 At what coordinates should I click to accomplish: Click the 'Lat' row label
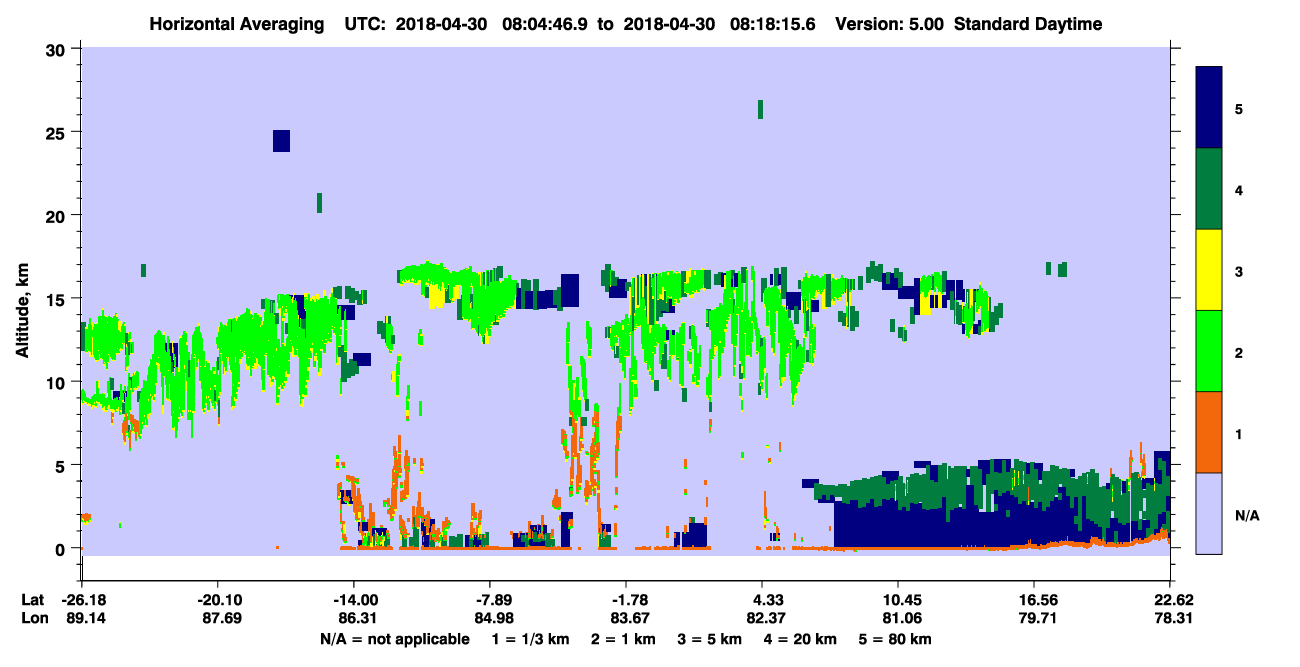(x=32, y=600)
